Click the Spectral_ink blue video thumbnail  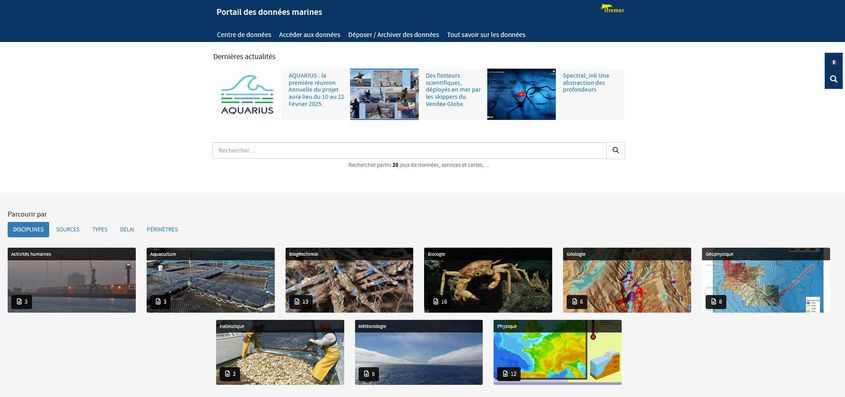point(521,94)
